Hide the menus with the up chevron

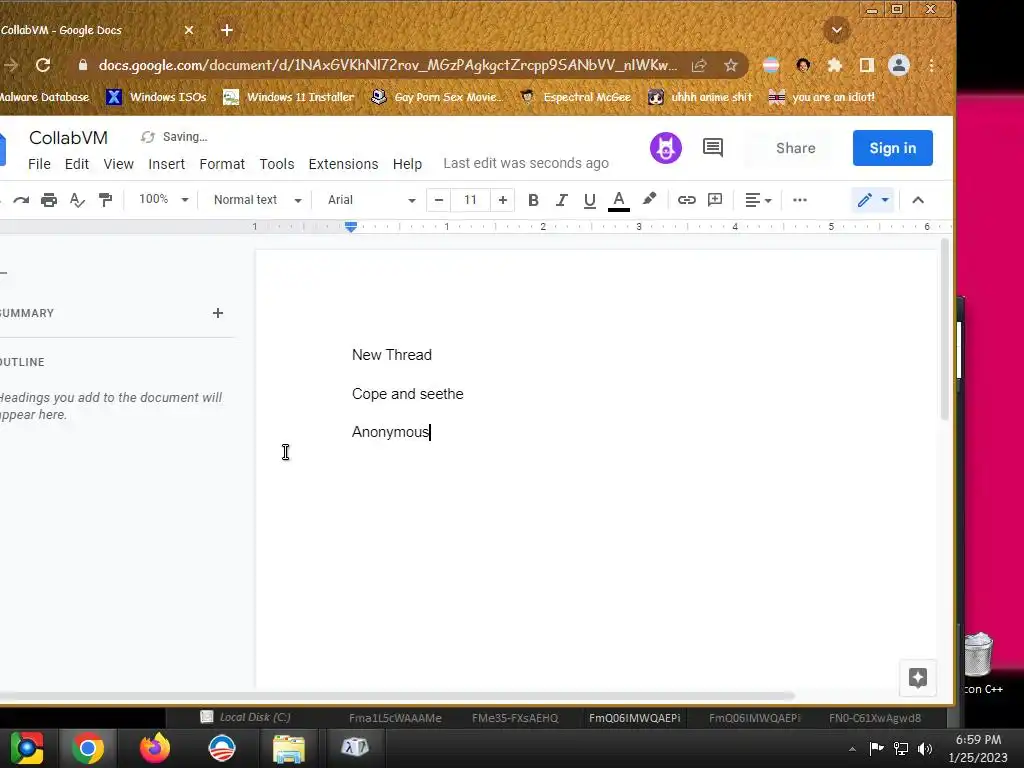(918, 200)
